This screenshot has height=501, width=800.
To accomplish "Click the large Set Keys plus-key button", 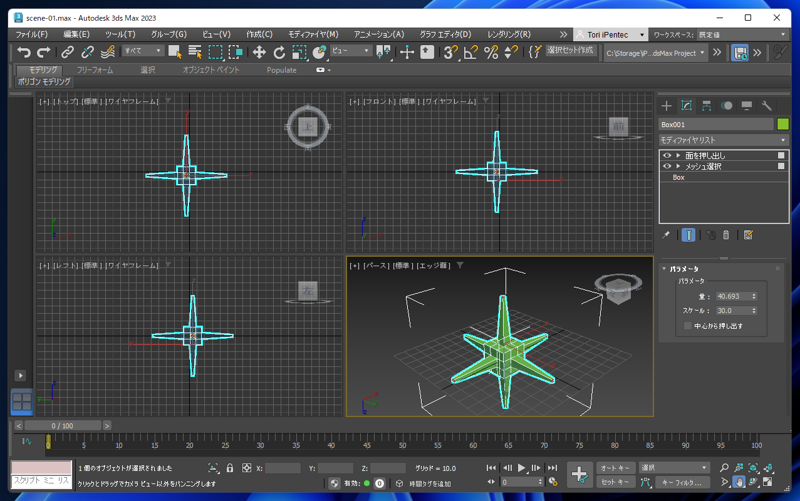I will coord(580,475).
